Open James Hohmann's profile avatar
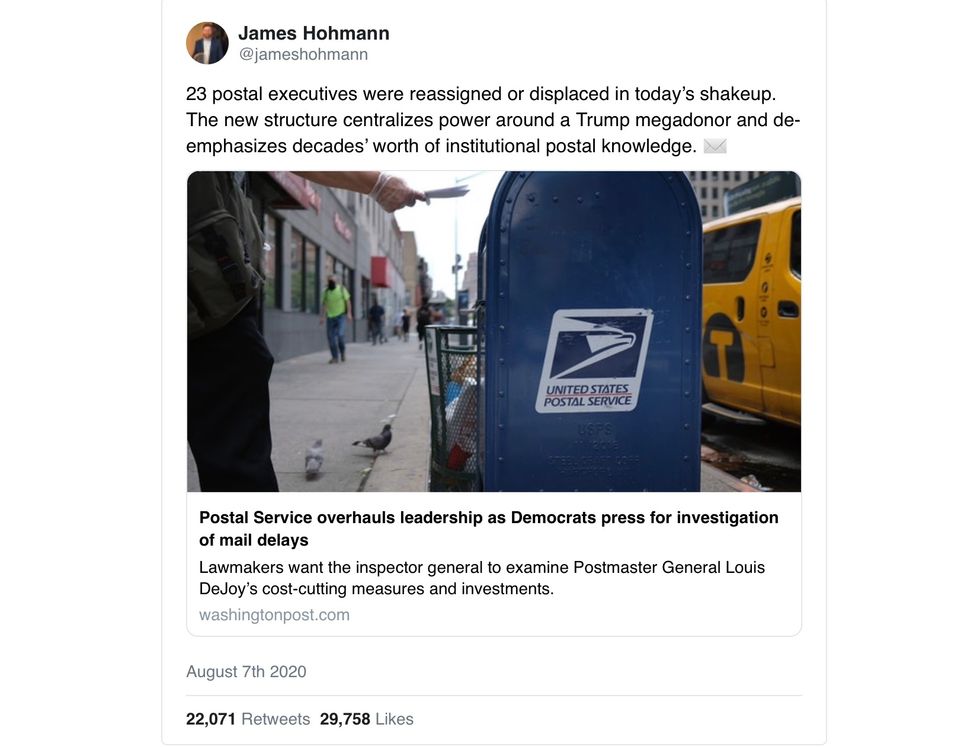The image size is (980, 747). pyautogui.click(x=207, y=43)
